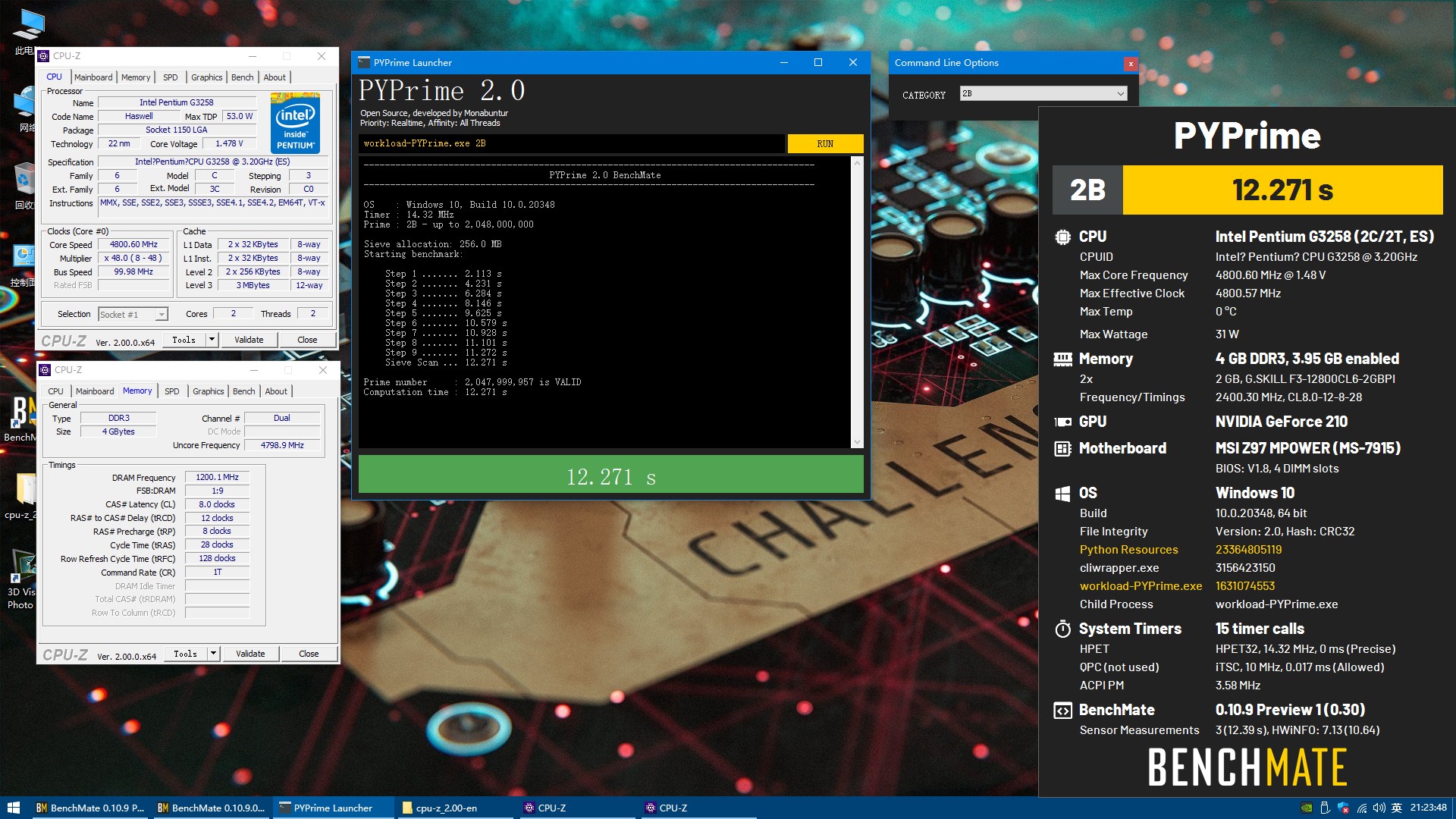This screenshot has width=1456, height=819.
Task: Click Validate in the CPU-Z CPU window
Action: pos(249,340)
